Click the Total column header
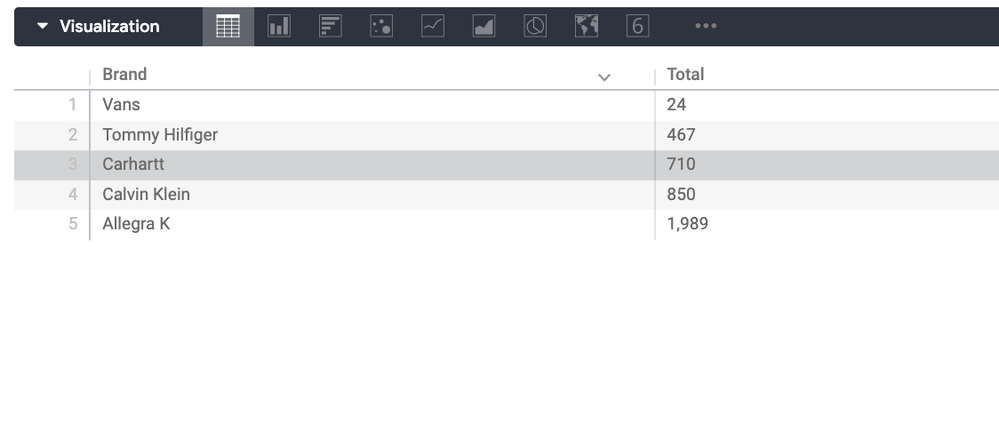 pyautogui.click(x=686, y=75)
